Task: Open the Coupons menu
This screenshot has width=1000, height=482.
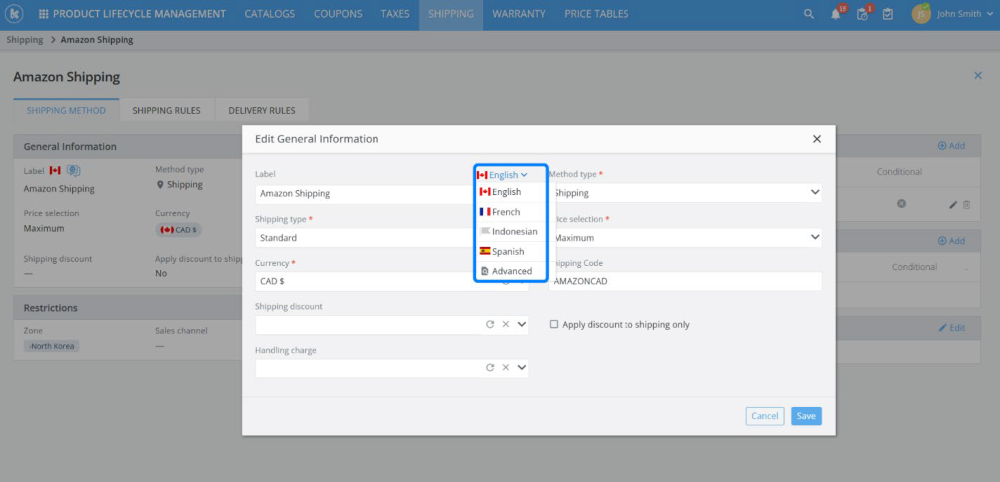Action: pyautogui.click(x=338, y=14)
